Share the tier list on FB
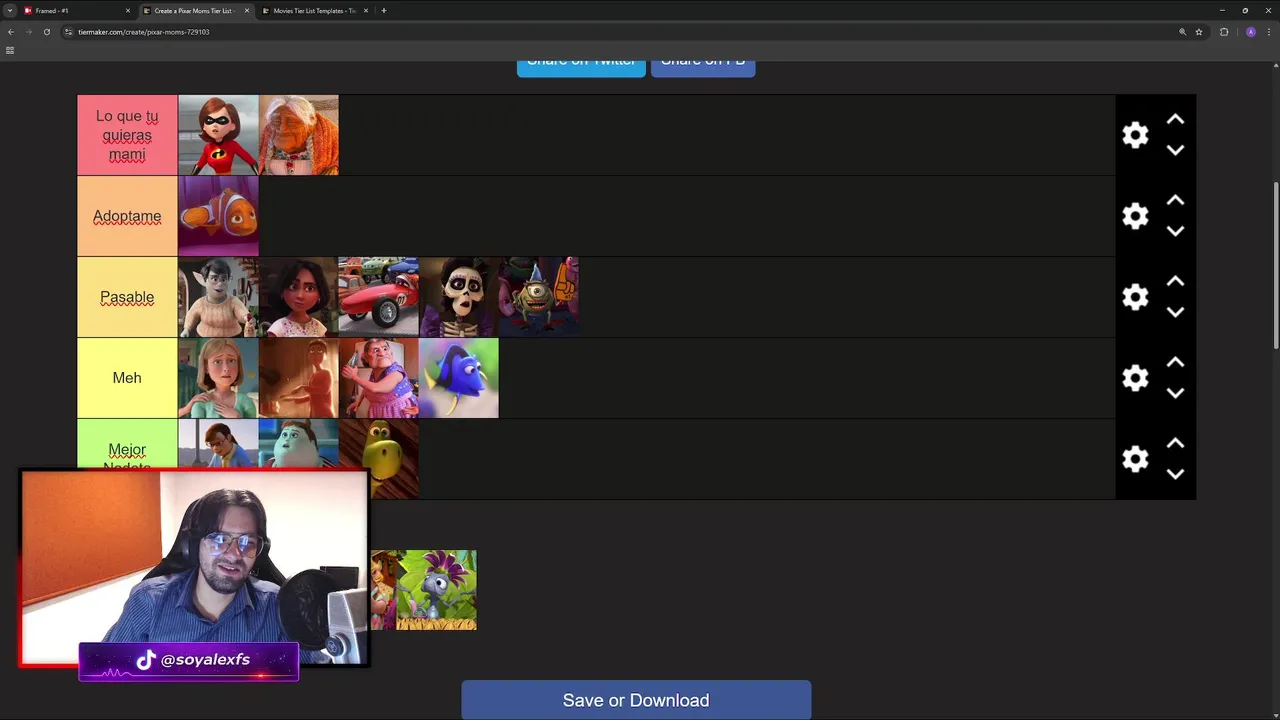 pos(703,67)
